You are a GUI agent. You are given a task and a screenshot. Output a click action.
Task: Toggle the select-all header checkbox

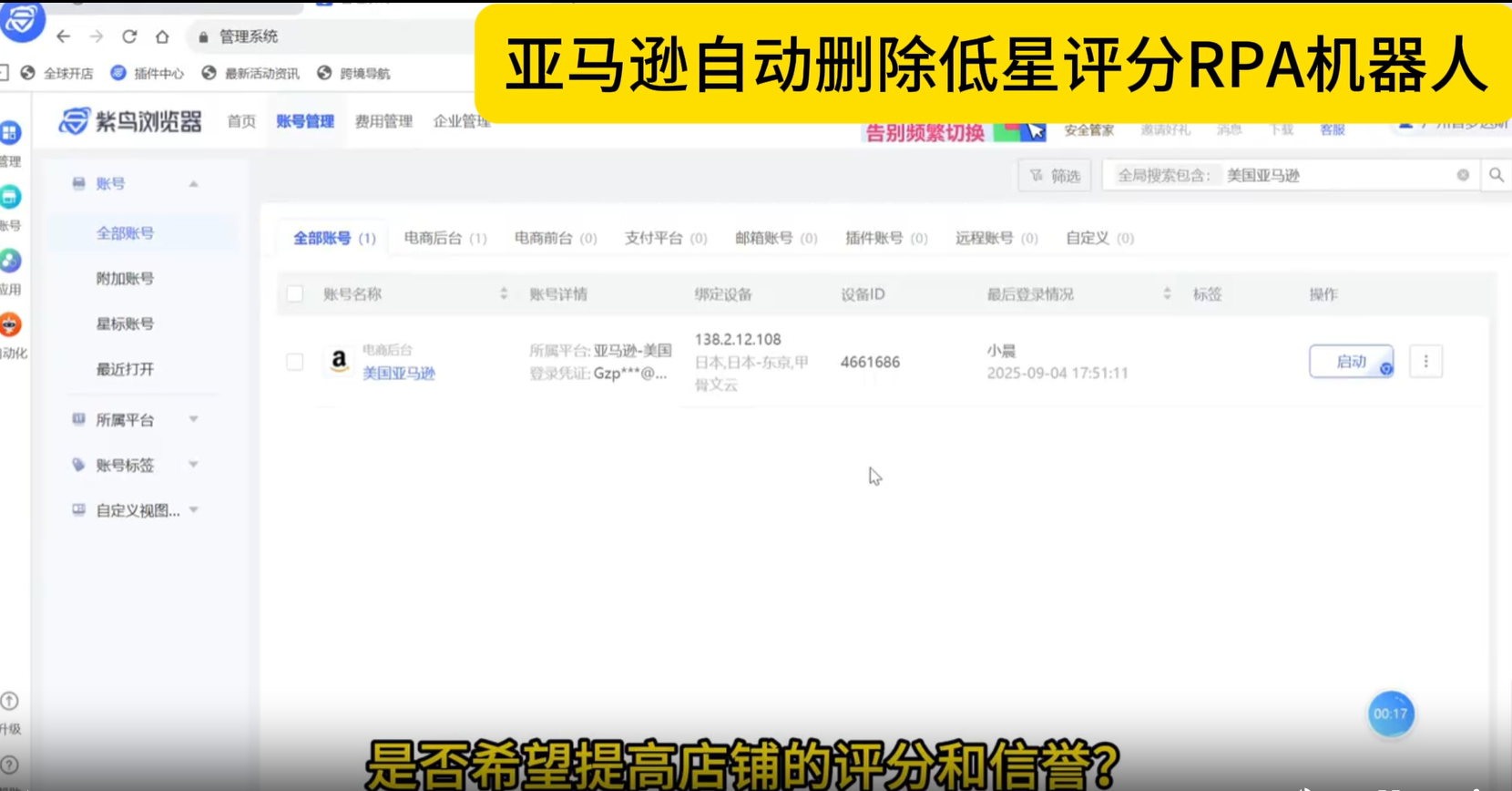[295, 293]
